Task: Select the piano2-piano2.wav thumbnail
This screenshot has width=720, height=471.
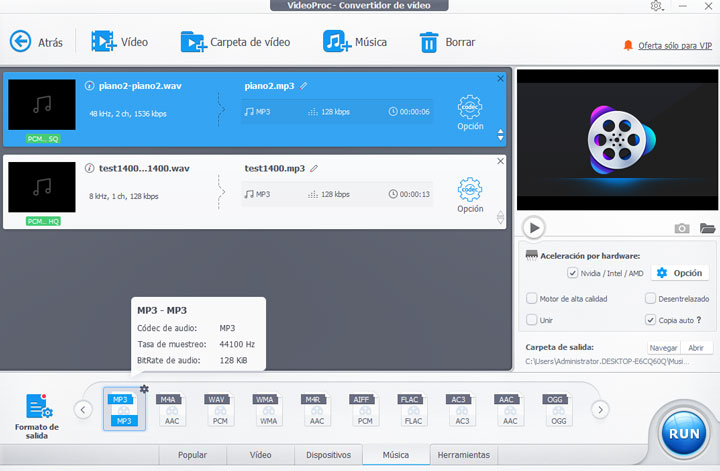Action: [x=42, y=105]
